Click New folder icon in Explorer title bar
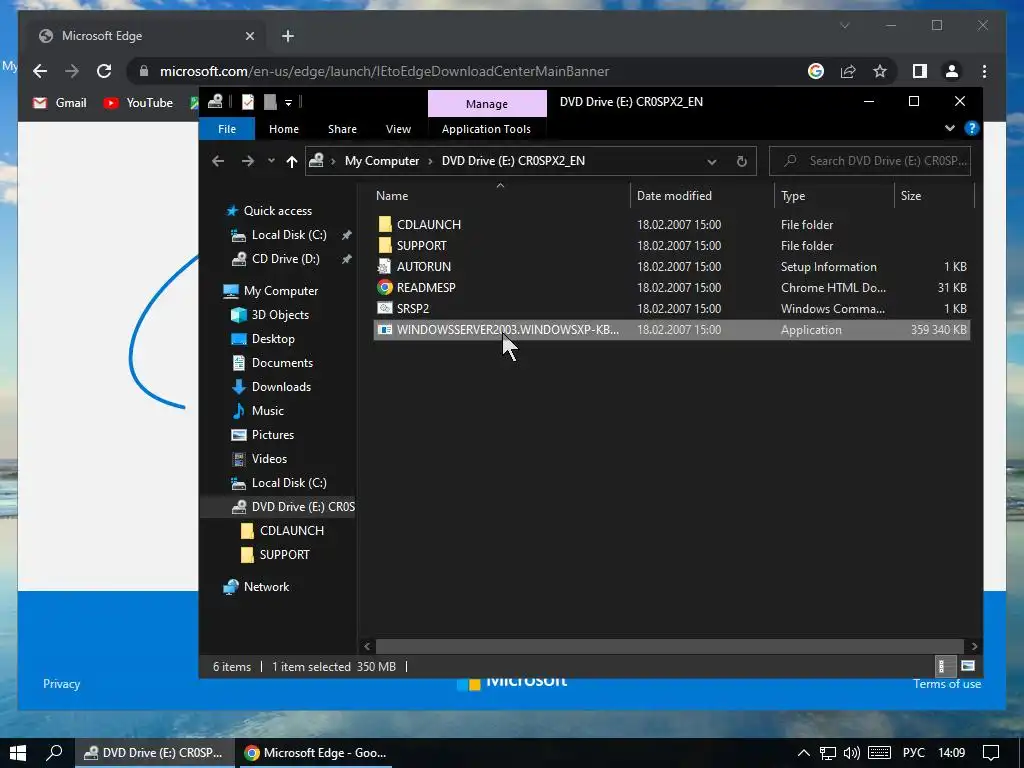 coord(270,102)
